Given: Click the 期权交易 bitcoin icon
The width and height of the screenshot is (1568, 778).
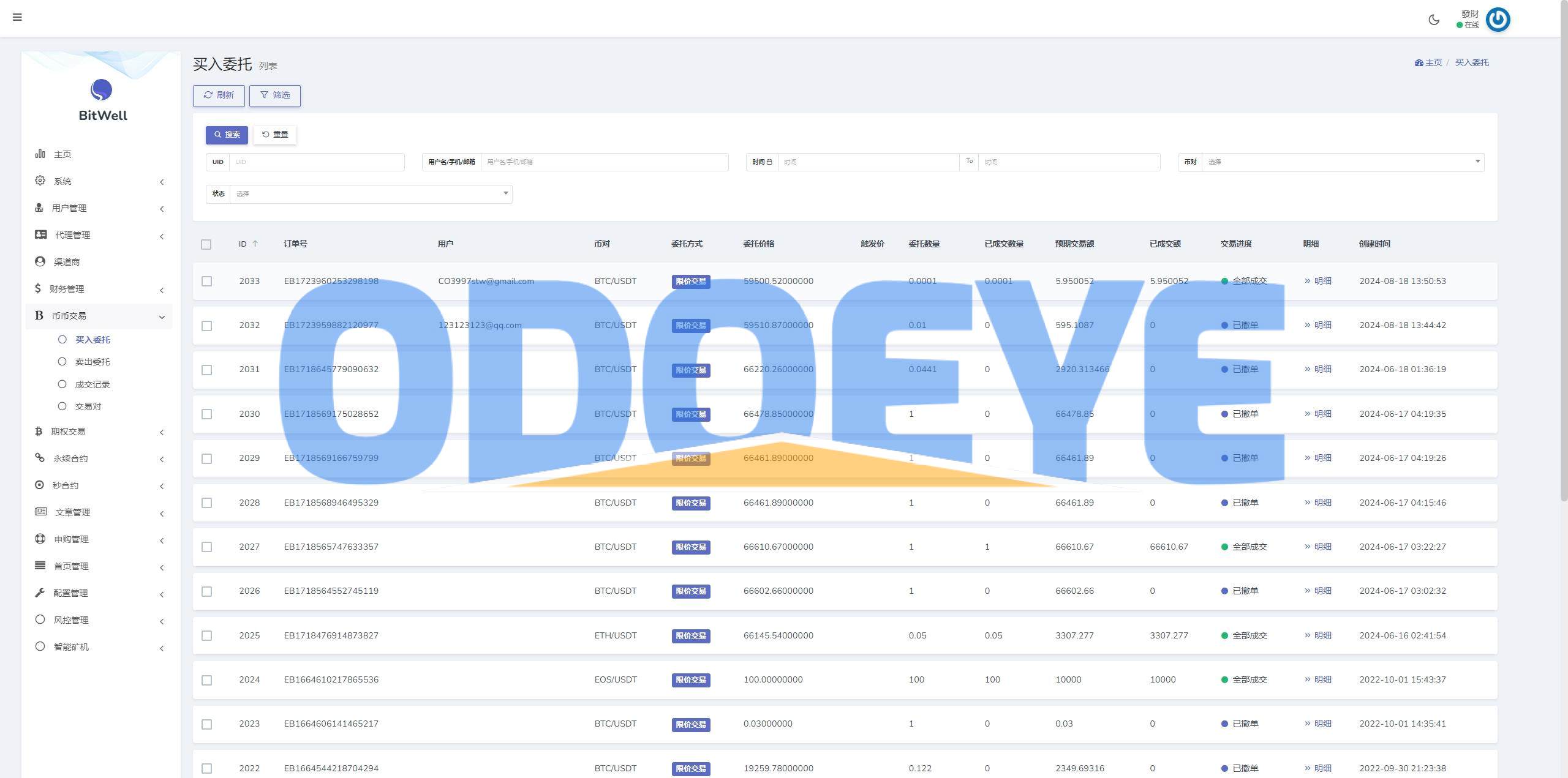Looking at the screenshot, I should pyautogui.click(x=39, y=431).
